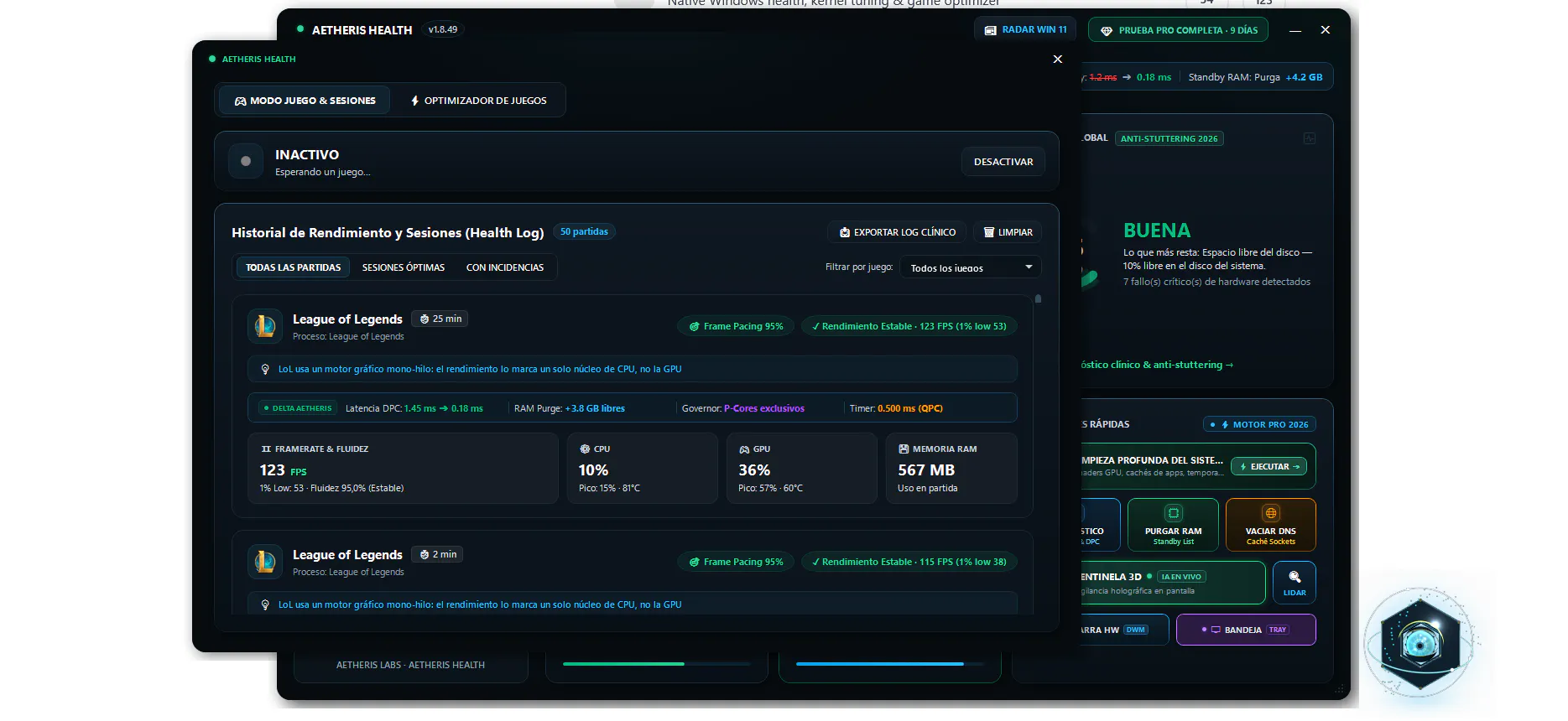
Task: Click the CPU icon in stats card
Action: pos(585,449)
